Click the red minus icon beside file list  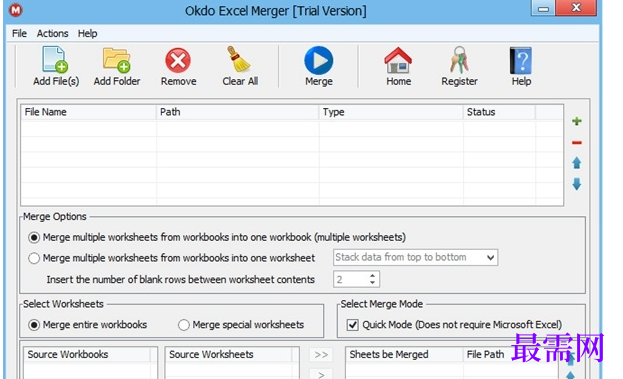pyautogui.click(x=577, y=143)
